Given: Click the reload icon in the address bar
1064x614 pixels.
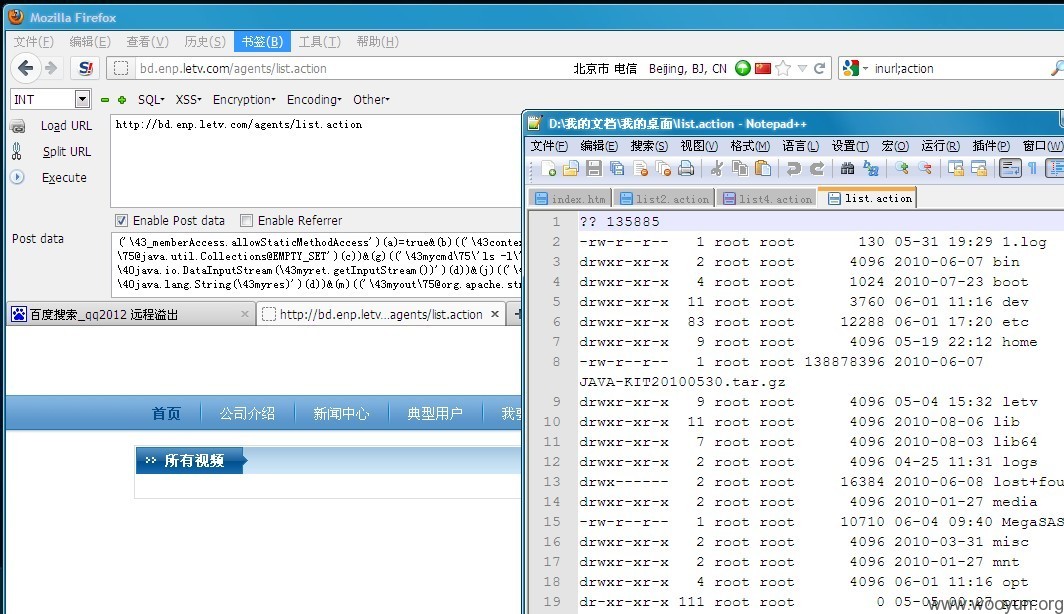Looking at the screenshot, I should point(819,69).
